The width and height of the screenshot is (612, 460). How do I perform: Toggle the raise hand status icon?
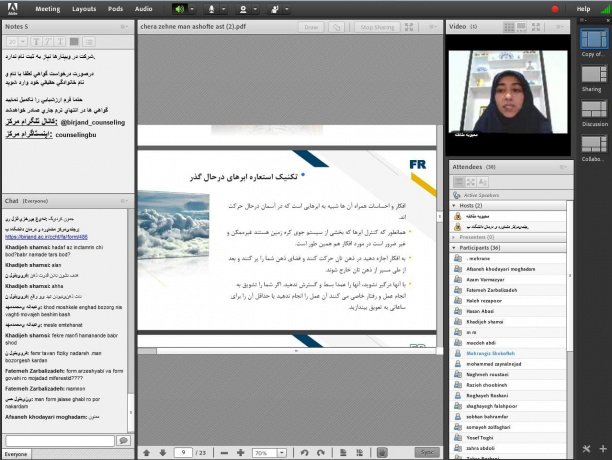click(274, 9)
